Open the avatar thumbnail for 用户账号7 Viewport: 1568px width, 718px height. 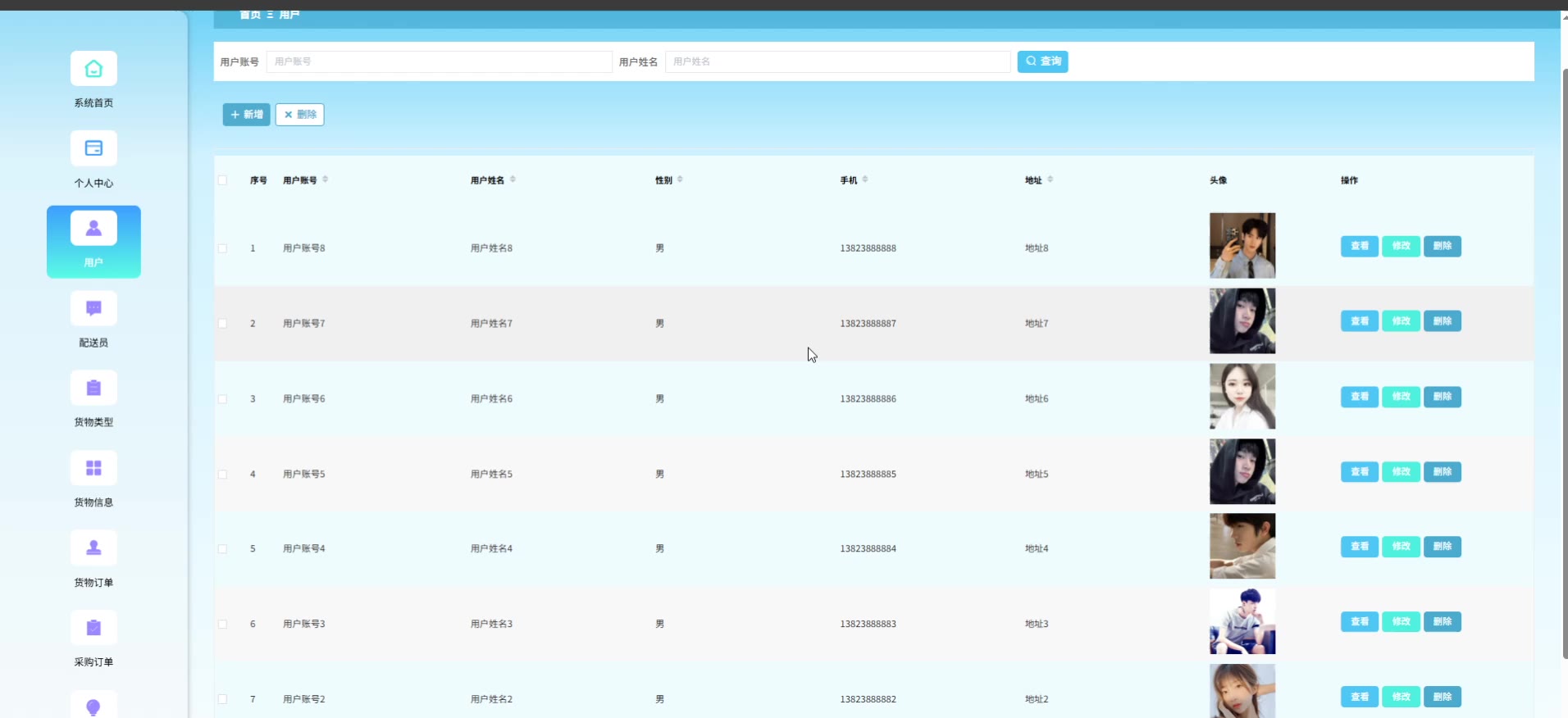[x=1242, y=321]
